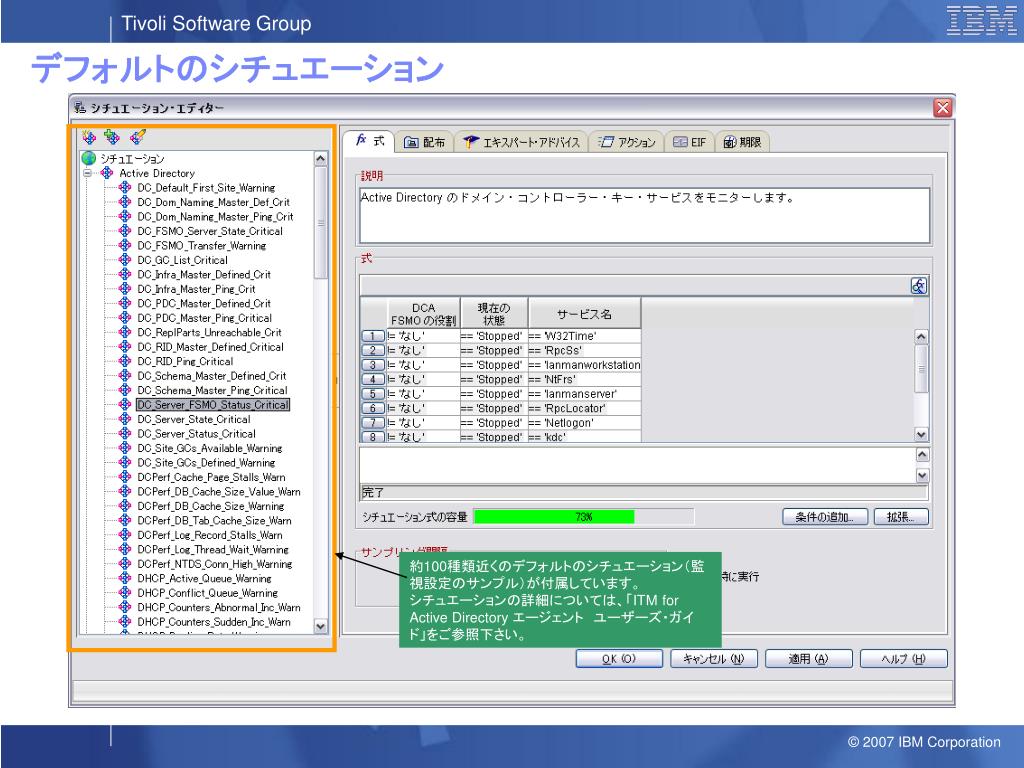Click the キャンセル (N) button

tap(714, 659)
